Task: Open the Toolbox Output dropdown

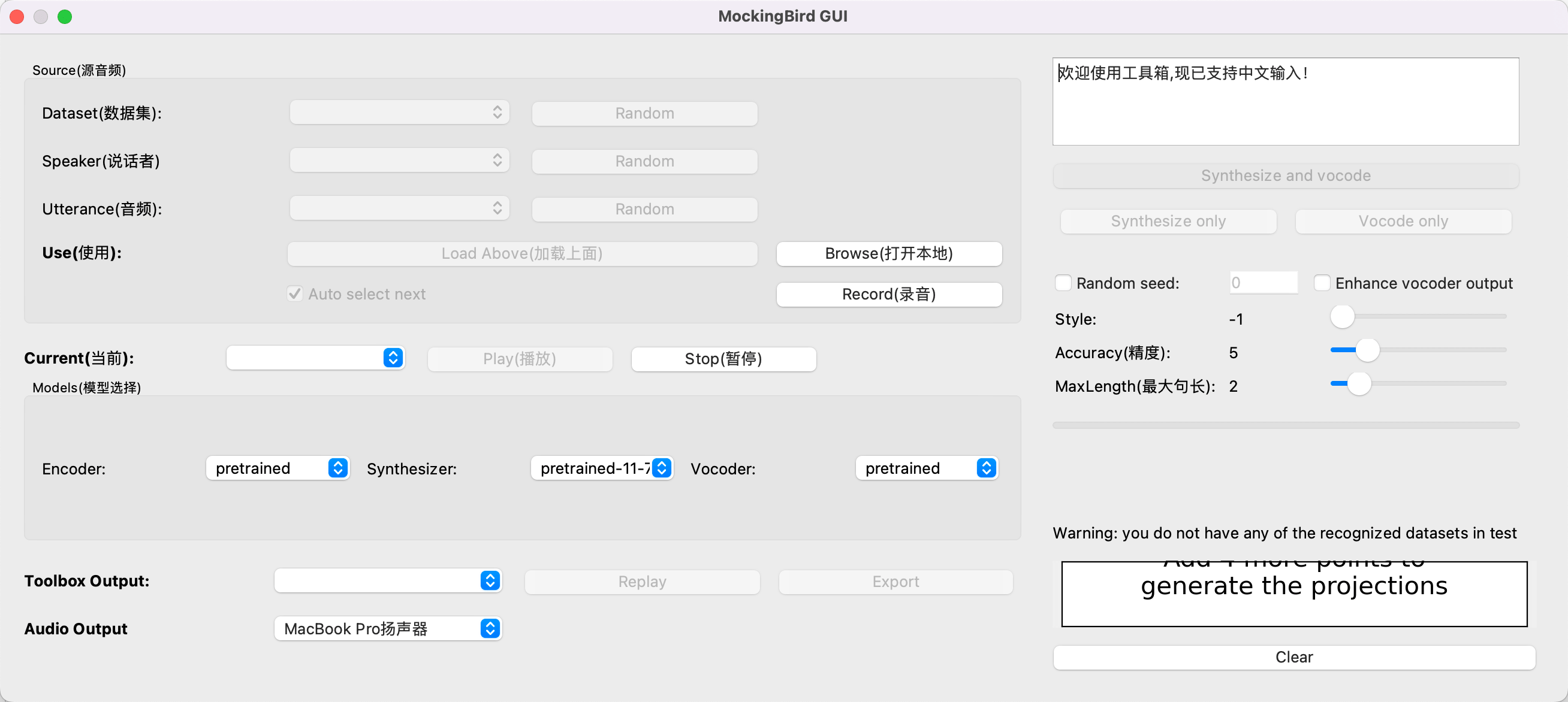Action: coord(388,580)
